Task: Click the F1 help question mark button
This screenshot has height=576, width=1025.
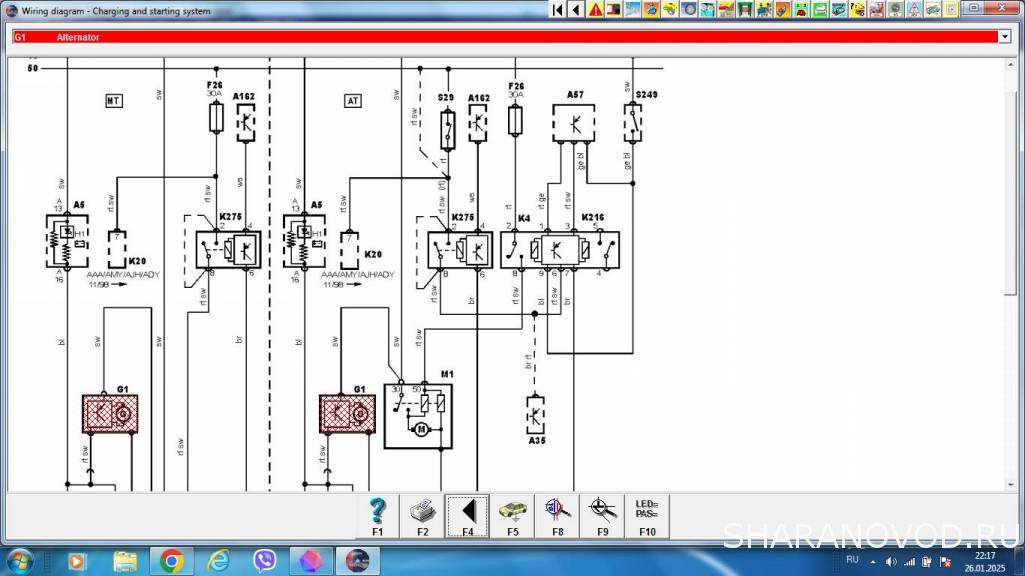Action: point(377,516)
